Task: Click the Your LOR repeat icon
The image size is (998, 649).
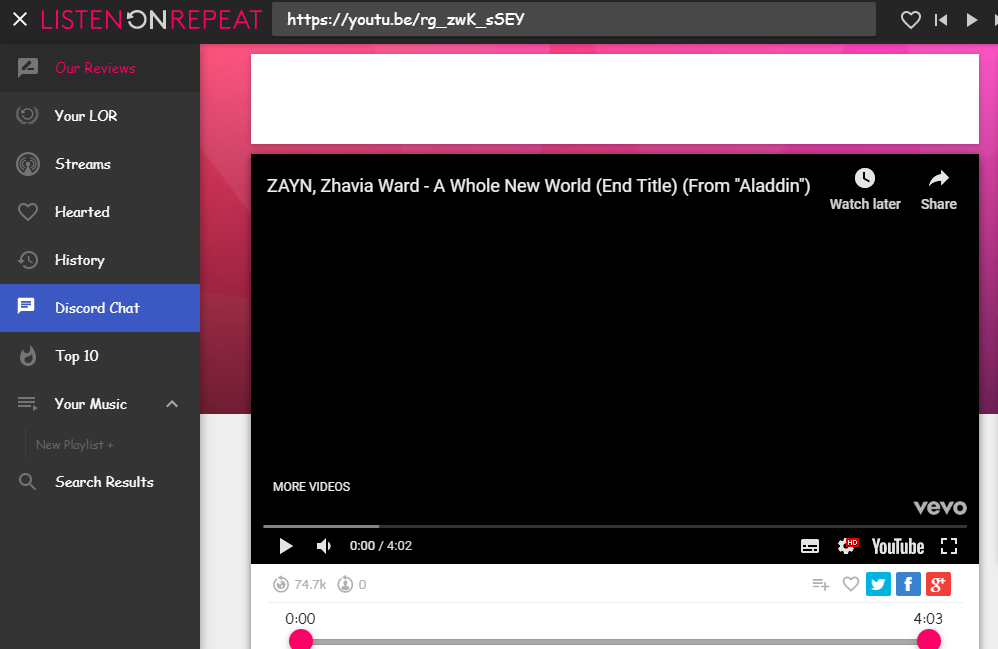Action: point(27,115)
